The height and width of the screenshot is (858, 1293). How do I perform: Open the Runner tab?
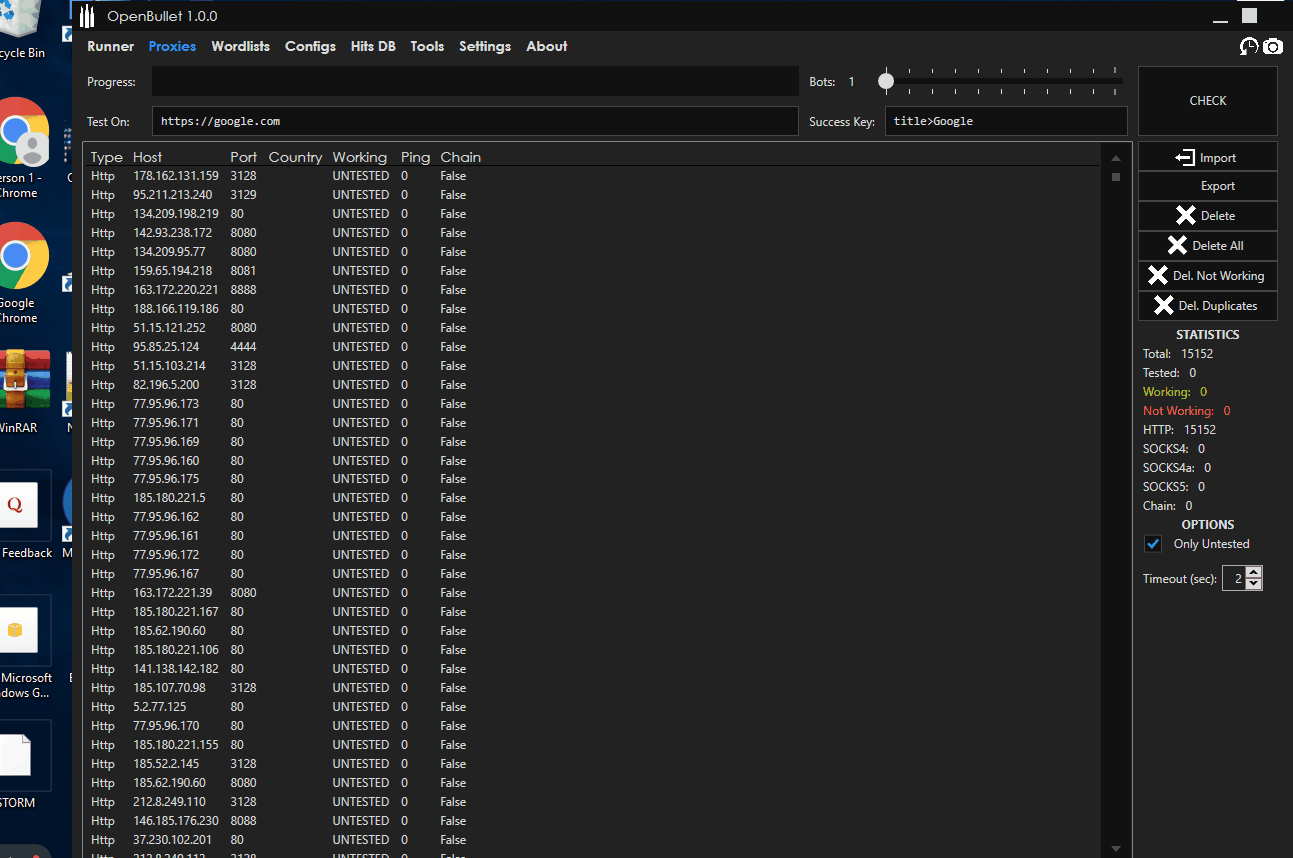[110, 46]
